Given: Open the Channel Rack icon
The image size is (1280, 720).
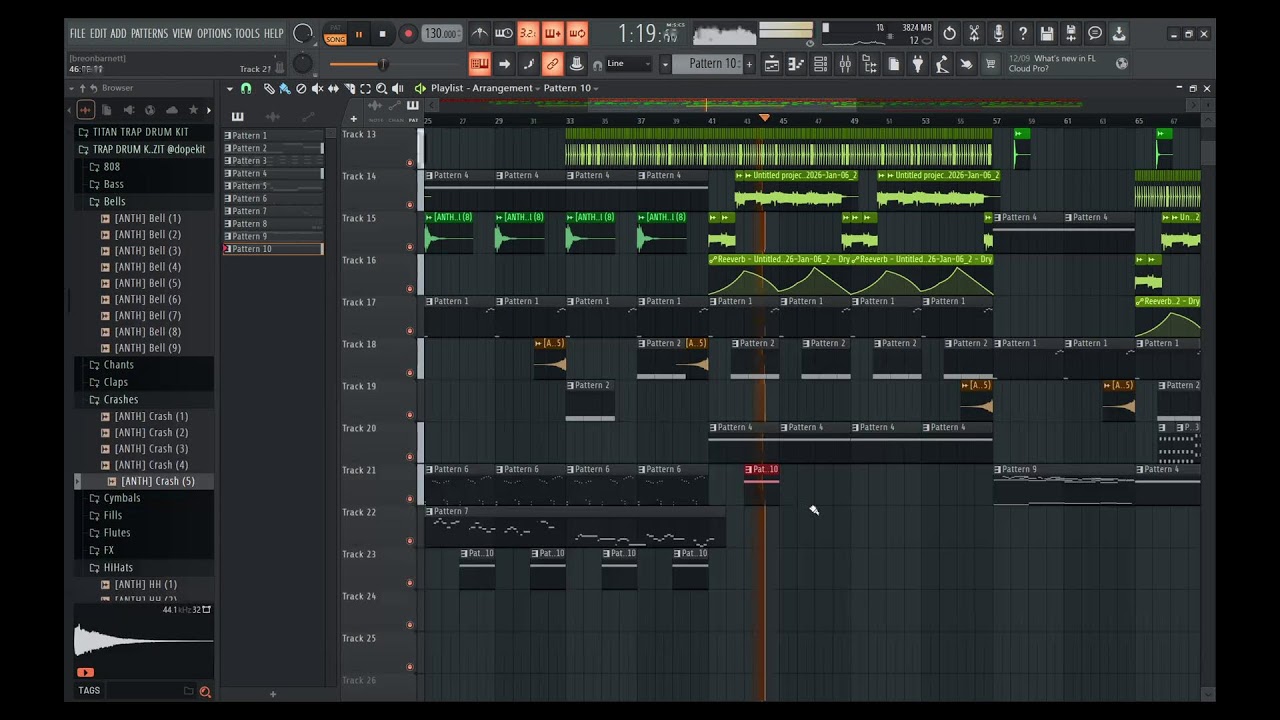Looking at the screenshot, I should coord(820,64).
